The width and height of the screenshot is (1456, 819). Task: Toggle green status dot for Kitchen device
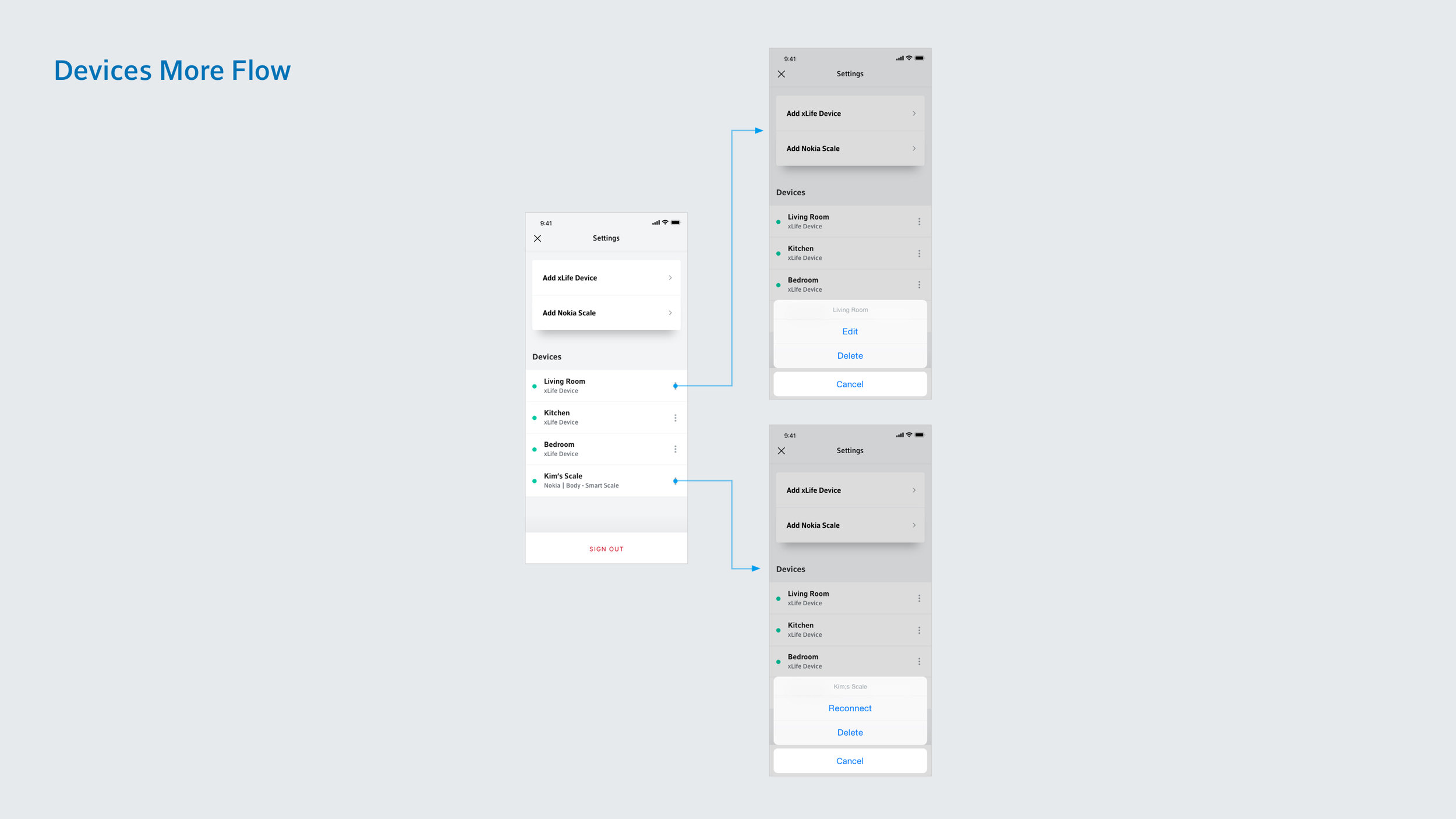536,417
